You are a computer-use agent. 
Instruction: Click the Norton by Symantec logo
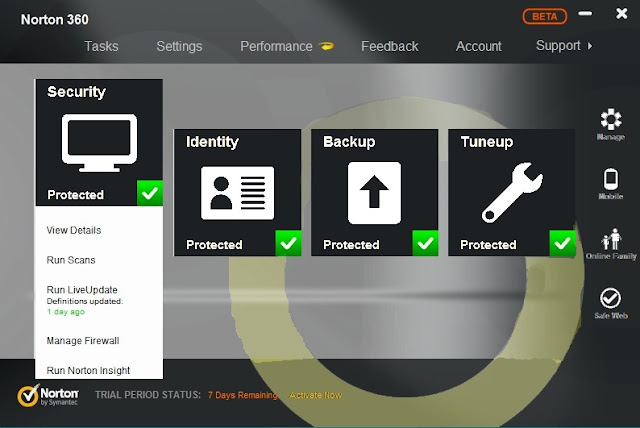pyautogui.click(x=48, y=395)
